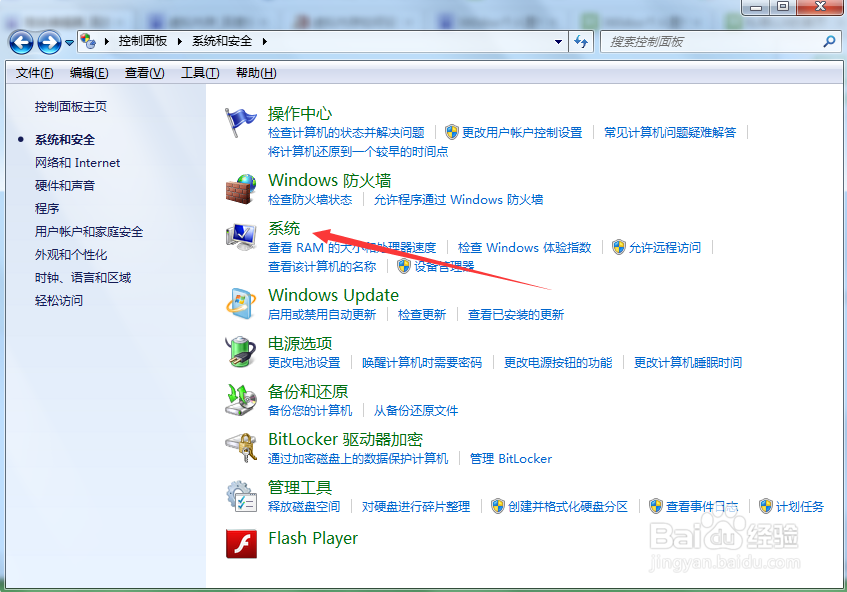This screenshot has height=592, width=847.
Task: Open the 文件(F) menu
Action: tap(34, 73)
